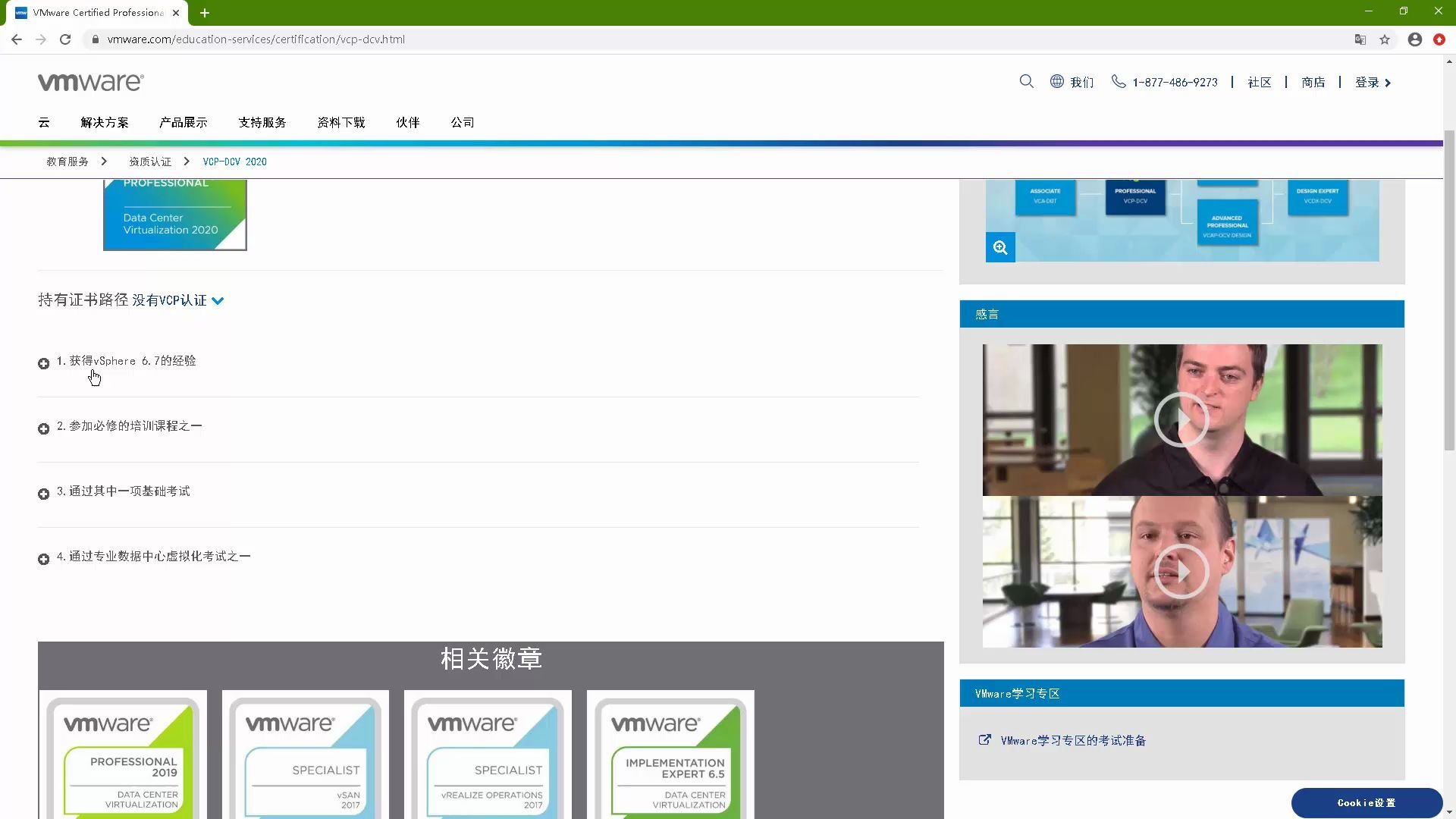
Task: Click the 商店 link
Action: click(1313, 82)
